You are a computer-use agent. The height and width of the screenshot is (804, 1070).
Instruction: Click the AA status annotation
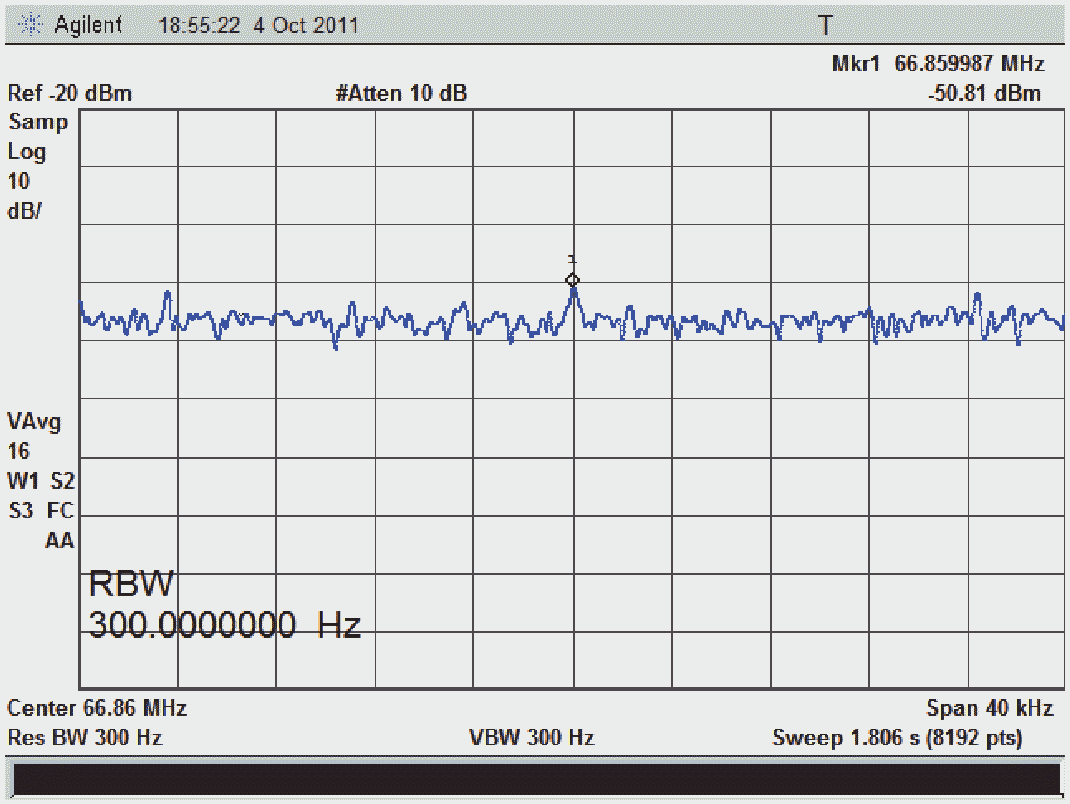59,541
